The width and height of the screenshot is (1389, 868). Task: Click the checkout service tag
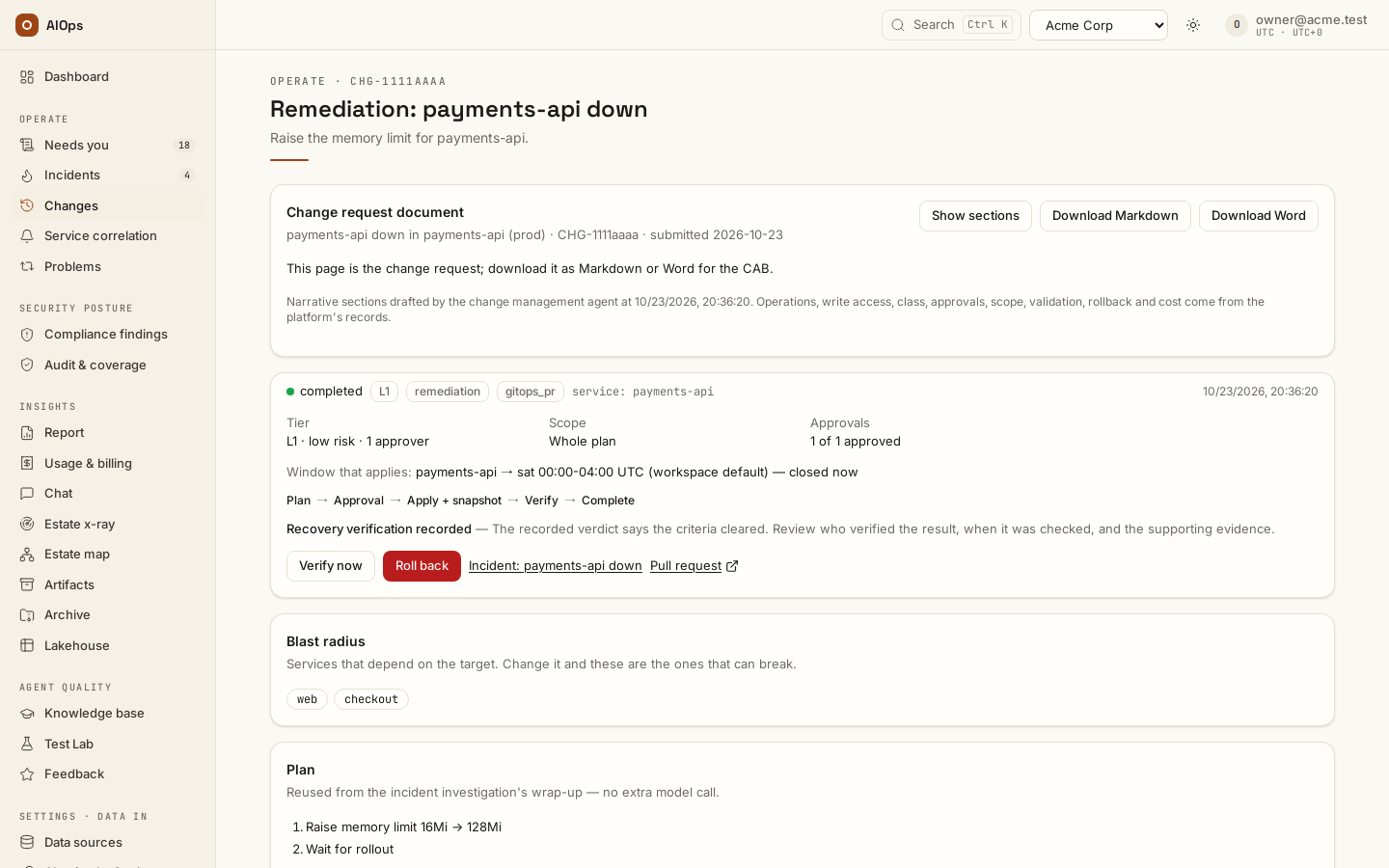(371, 699)
